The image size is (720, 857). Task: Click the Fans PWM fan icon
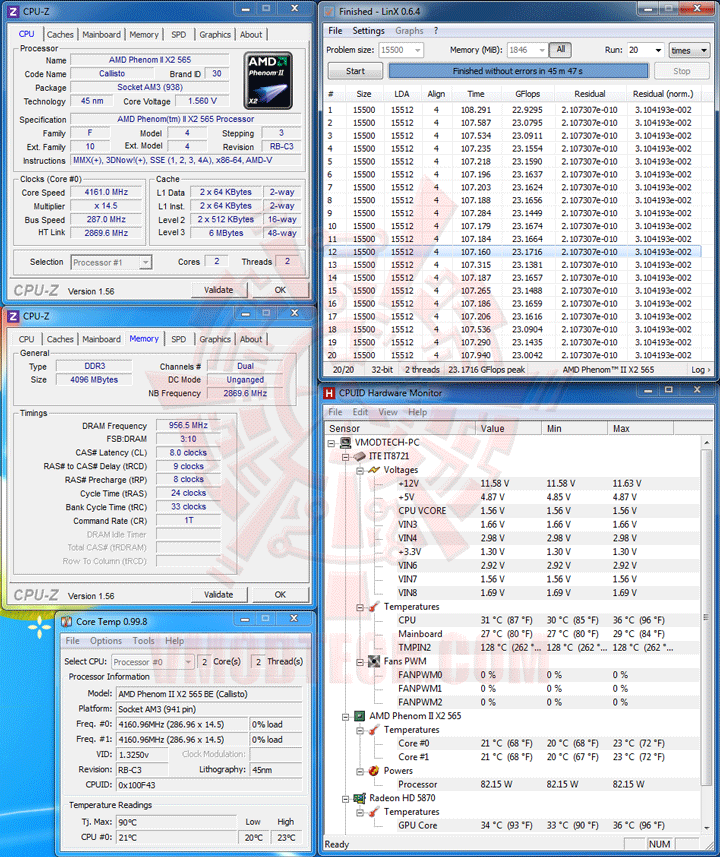(374, 661)
